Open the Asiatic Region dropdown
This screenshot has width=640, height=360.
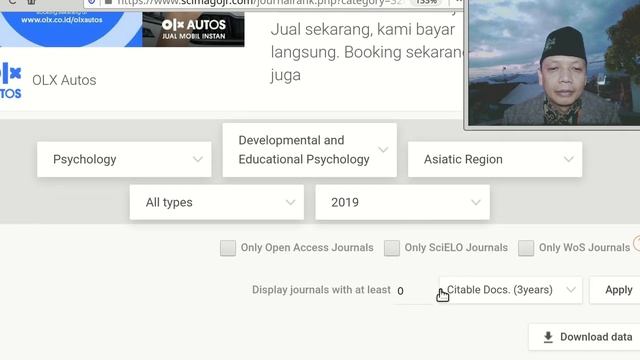(x=495, y=159)
